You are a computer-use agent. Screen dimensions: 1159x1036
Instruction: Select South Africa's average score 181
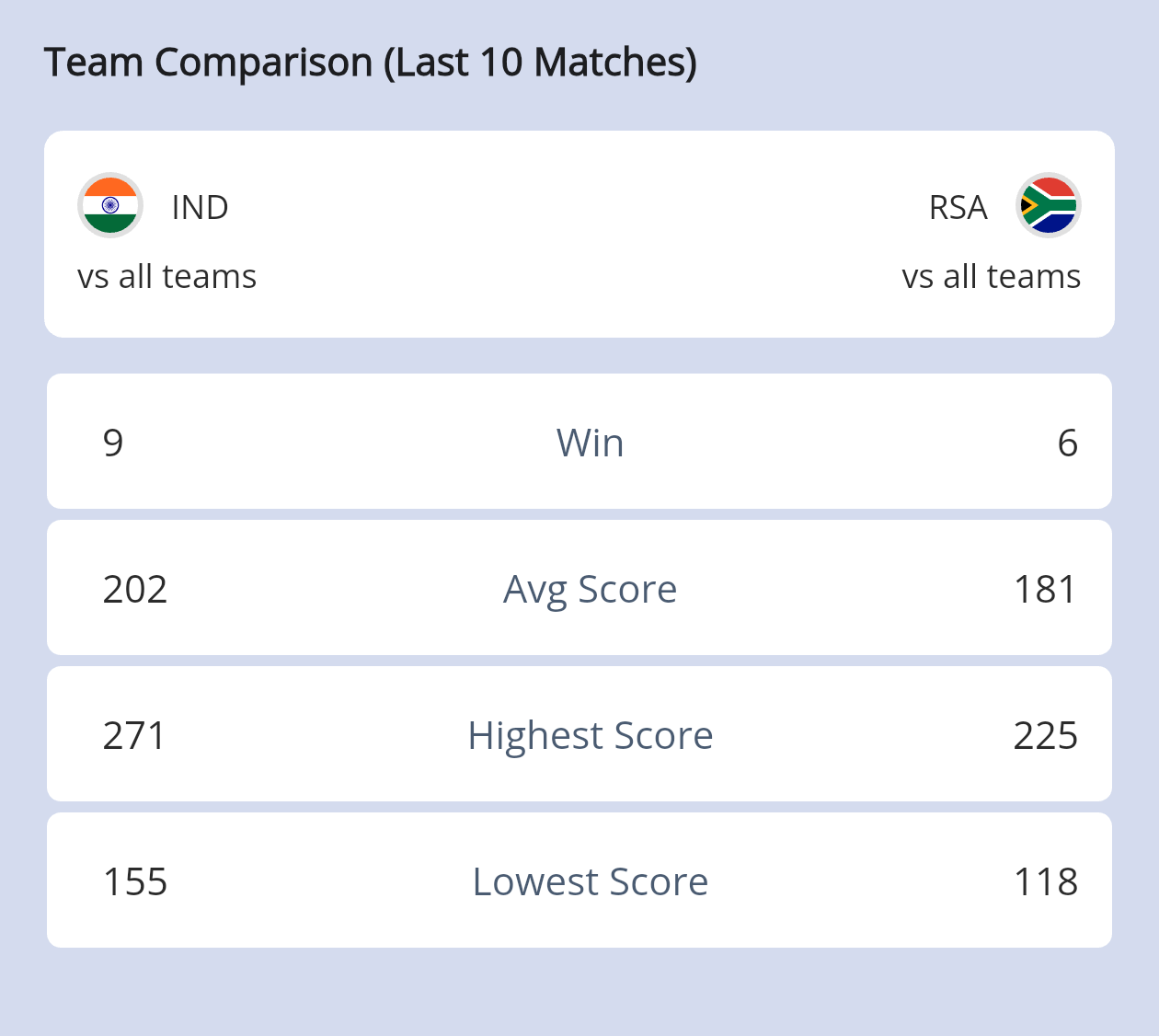tap(1045, 590)
